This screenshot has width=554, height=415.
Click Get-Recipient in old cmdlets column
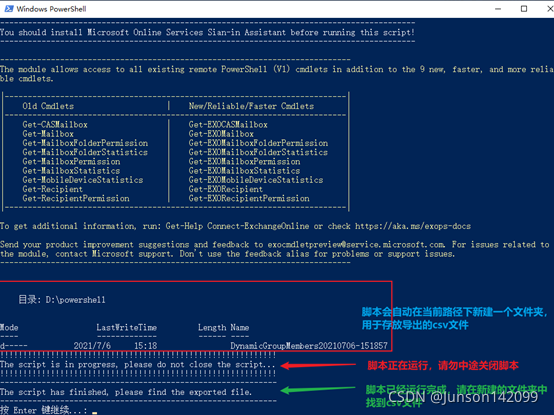point(53,189)
